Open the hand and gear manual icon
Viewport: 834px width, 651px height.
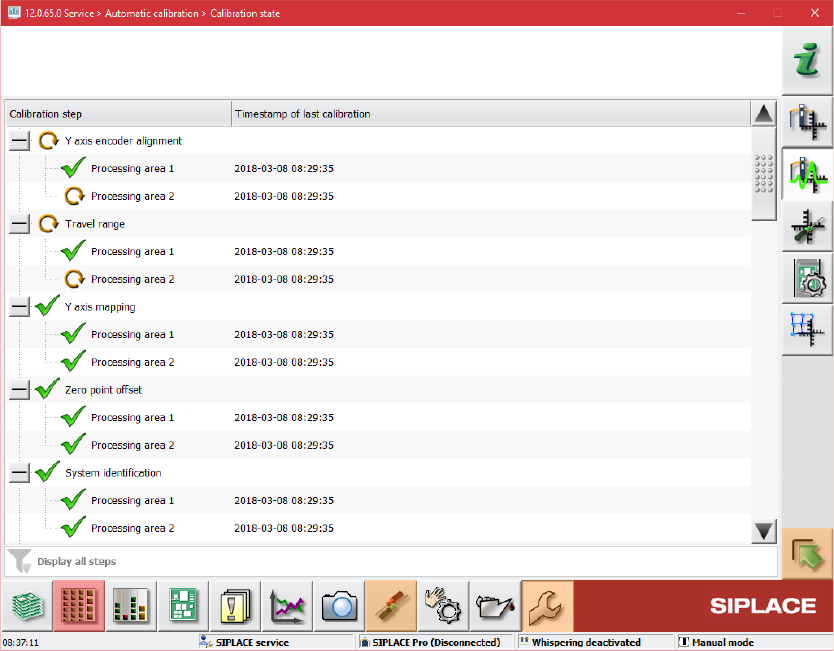(x=444, y=606)
